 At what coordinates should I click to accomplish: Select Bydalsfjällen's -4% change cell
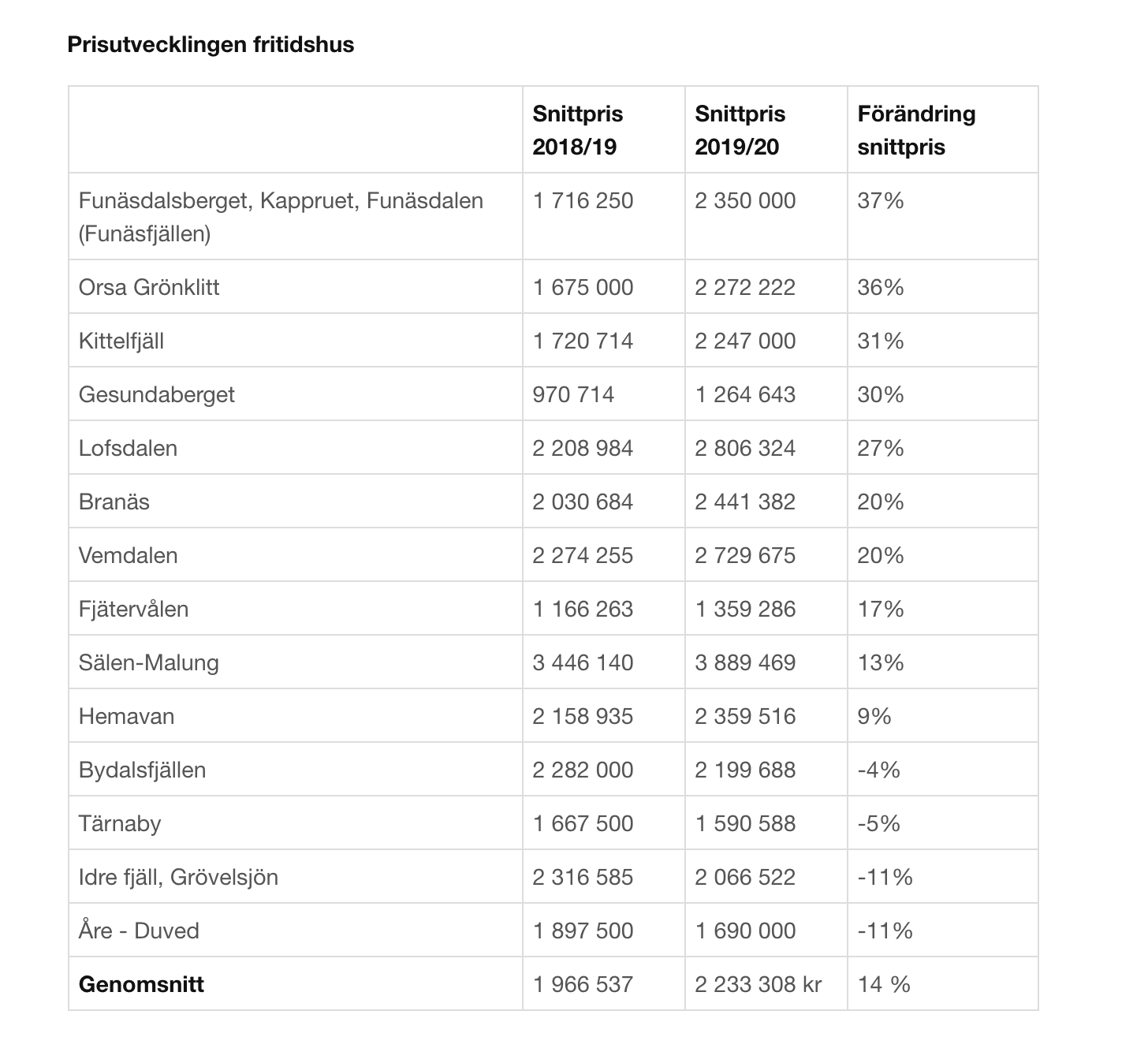(878, 770)
